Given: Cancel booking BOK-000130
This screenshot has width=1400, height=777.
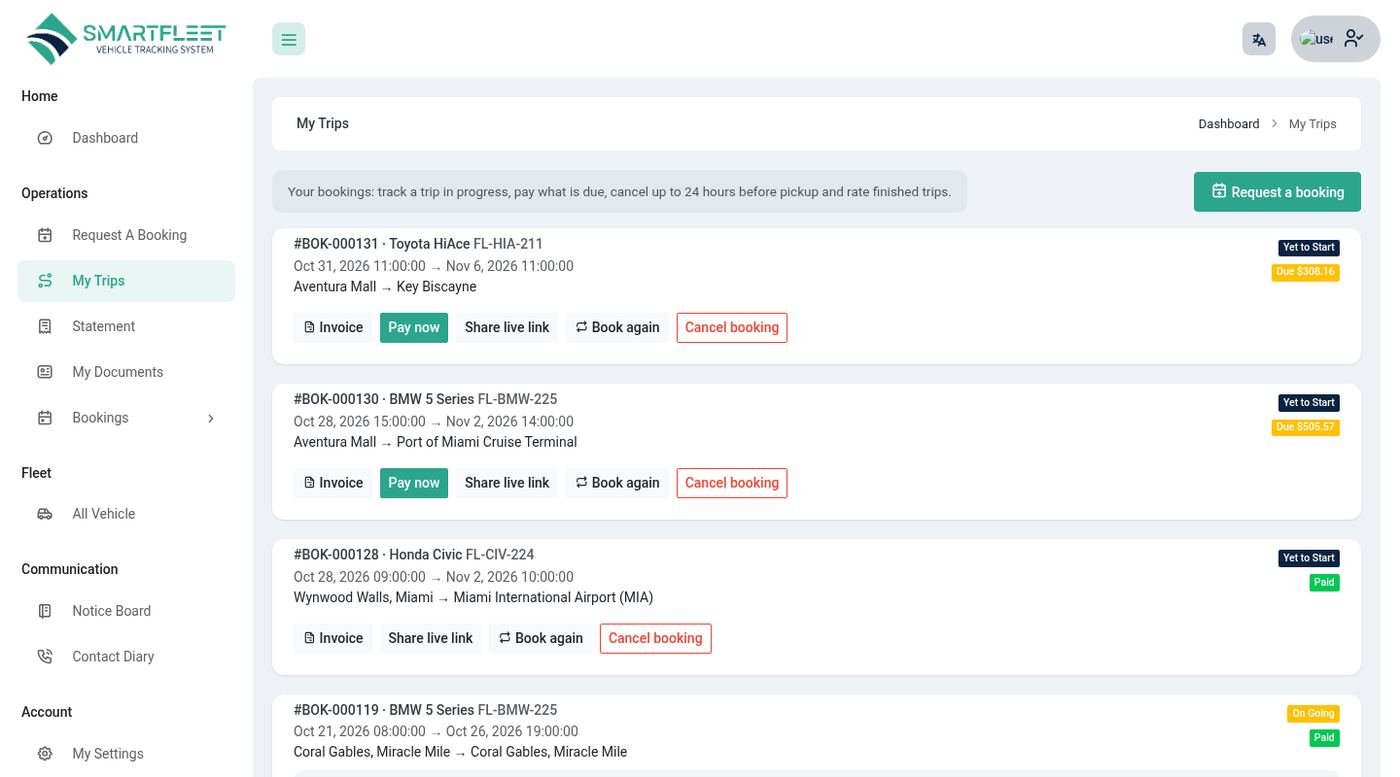Looking at the screenshot, I should pyautogui.click(x=732, y=483).
